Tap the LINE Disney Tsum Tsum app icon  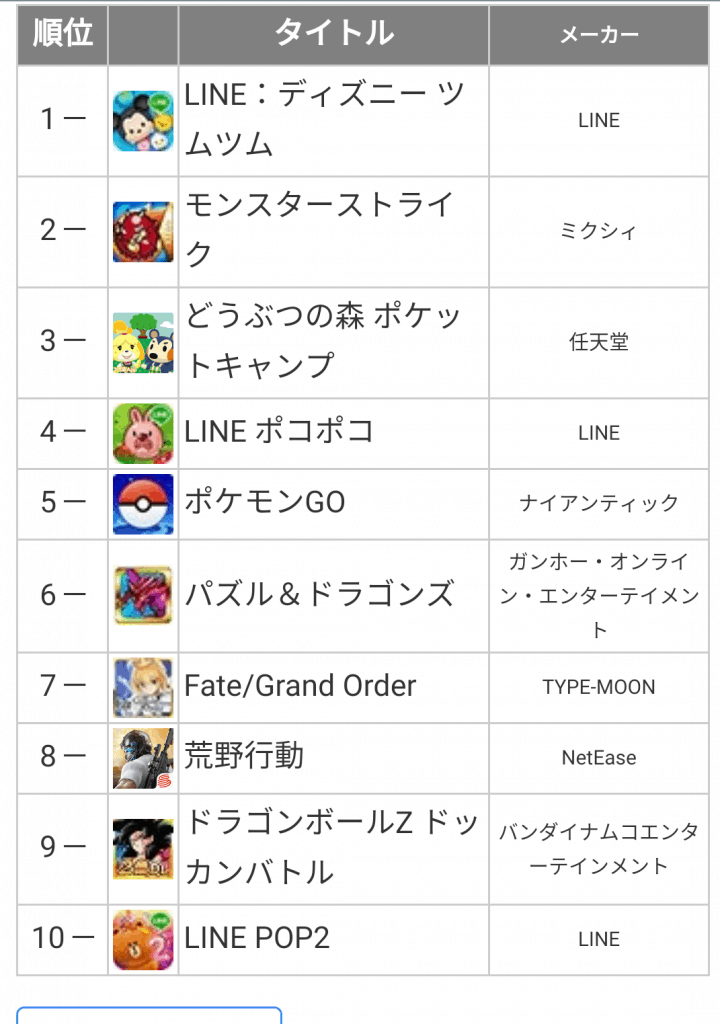tap(143, 121)
